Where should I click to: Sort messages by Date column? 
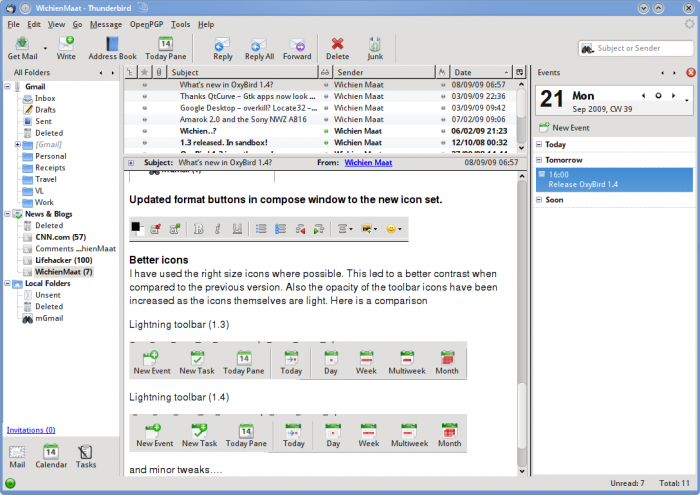click(x=481, y=72)
